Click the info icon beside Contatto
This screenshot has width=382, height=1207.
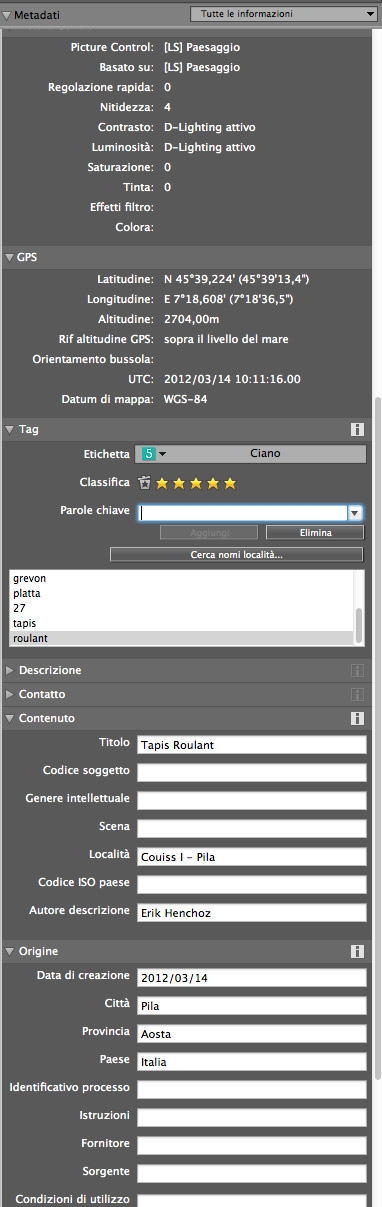point(357,694)
